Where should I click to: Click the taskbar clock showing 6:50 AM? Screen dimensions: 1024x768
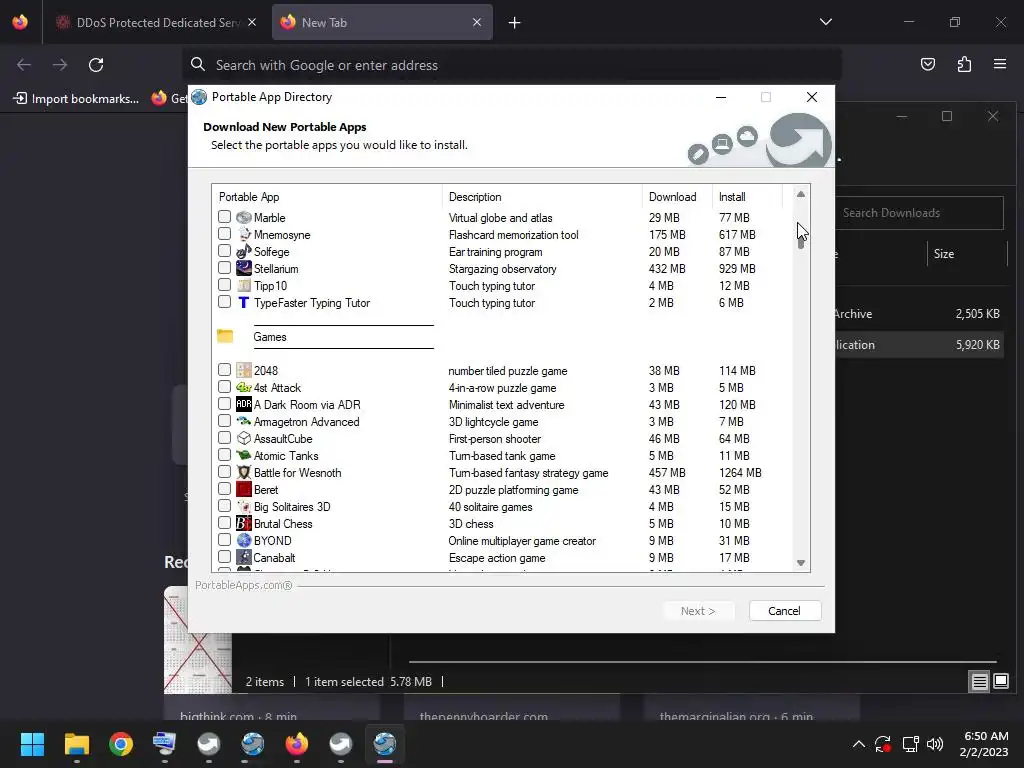984,744
